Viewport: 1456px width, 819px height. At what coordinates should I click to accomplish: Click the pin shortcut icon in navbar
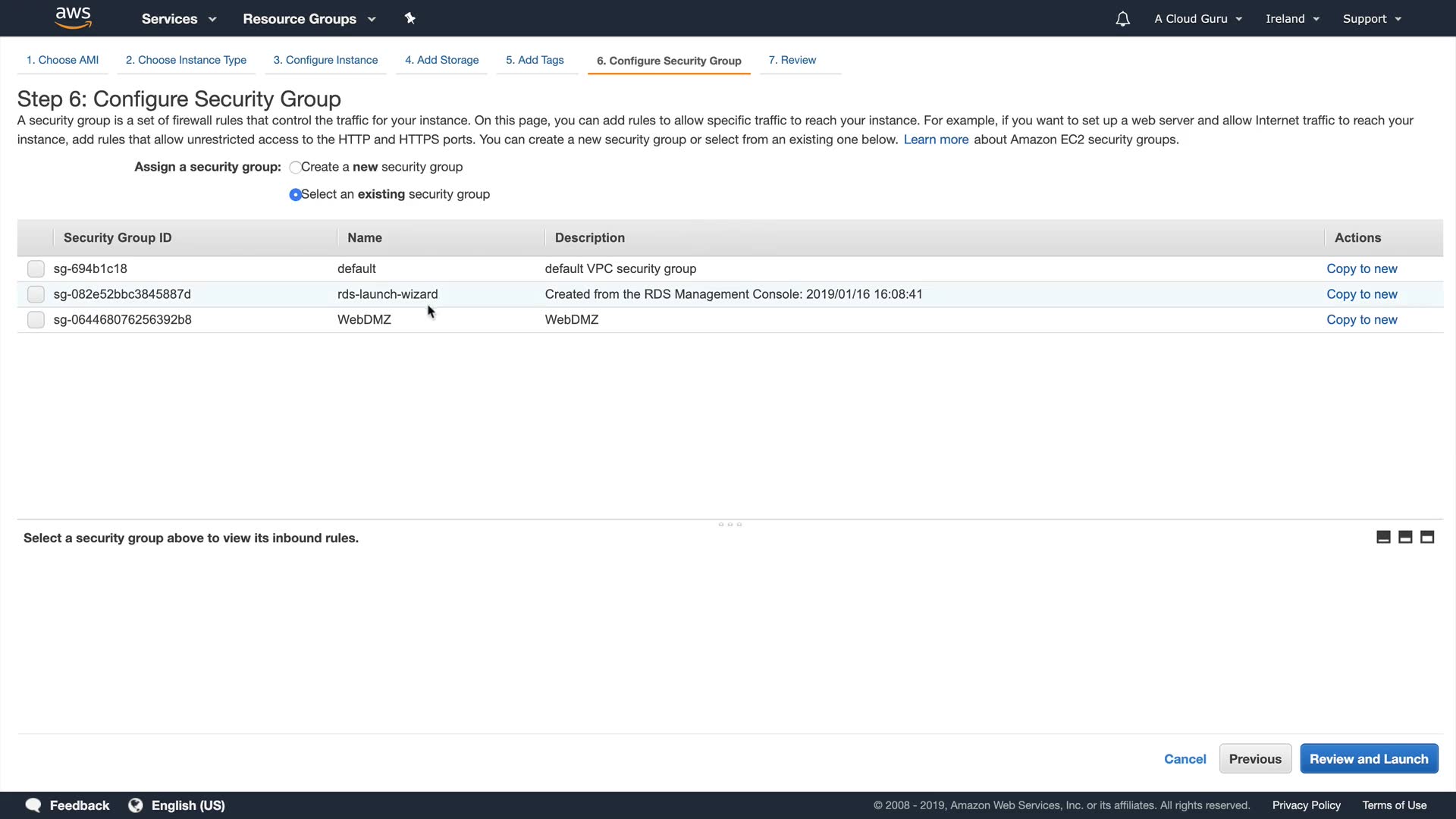click(410, 18)
